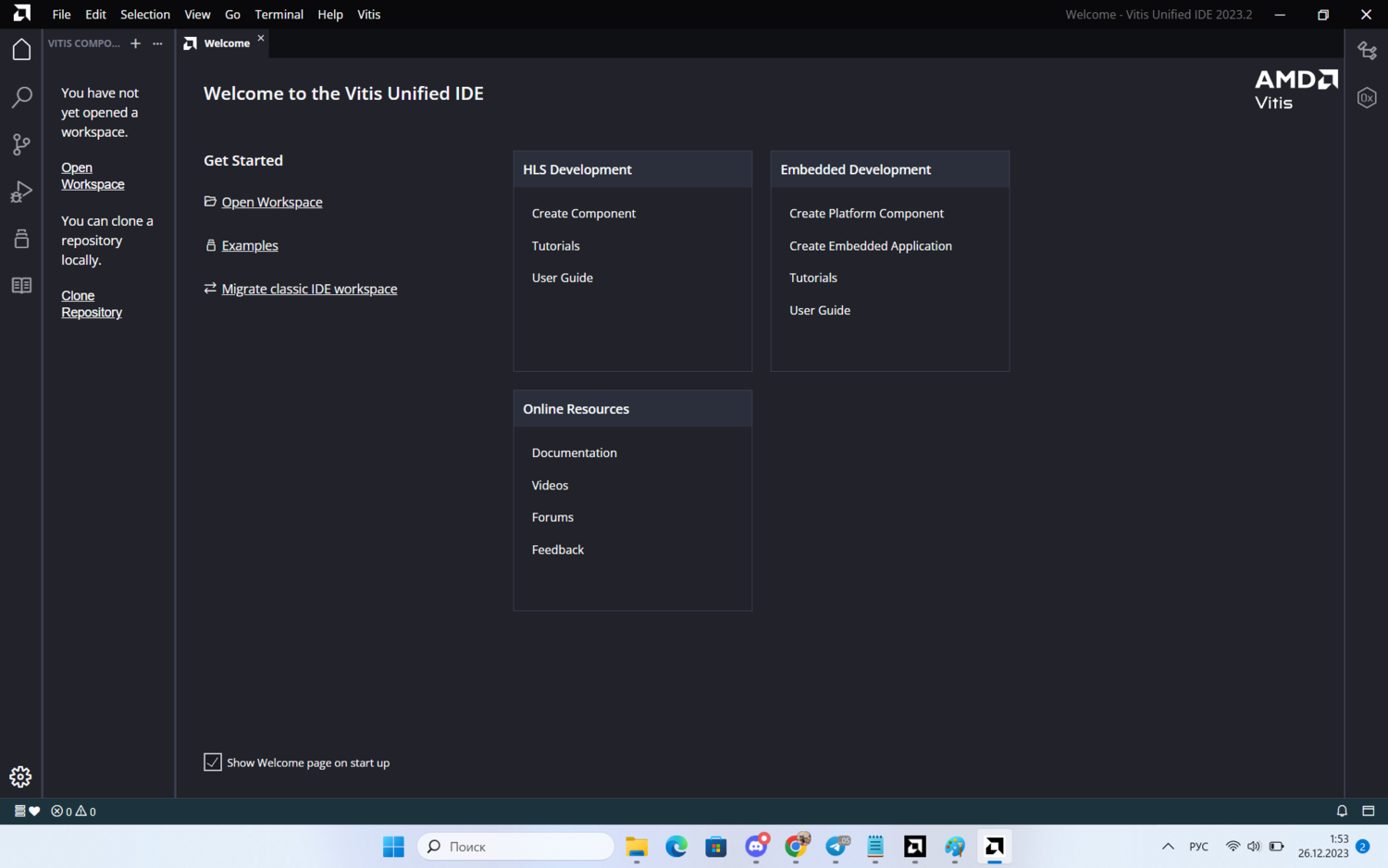Click Create Platform Component link
The image size is (1388, 868).
[x=866, y=214]
